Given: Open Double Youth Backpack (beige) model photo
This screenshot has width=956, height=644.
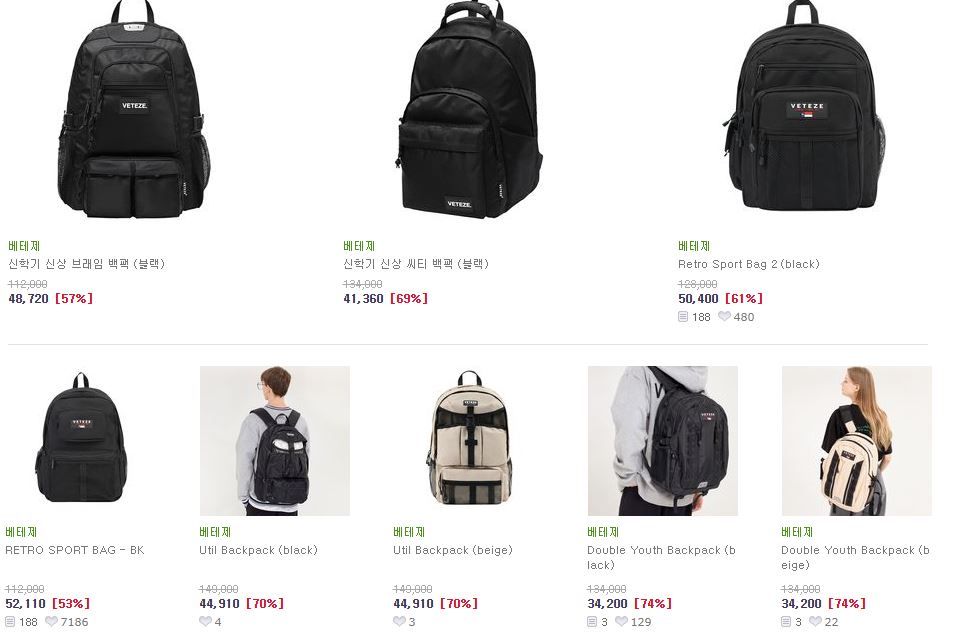Looking at the screenshot, I should click(857, 441).
